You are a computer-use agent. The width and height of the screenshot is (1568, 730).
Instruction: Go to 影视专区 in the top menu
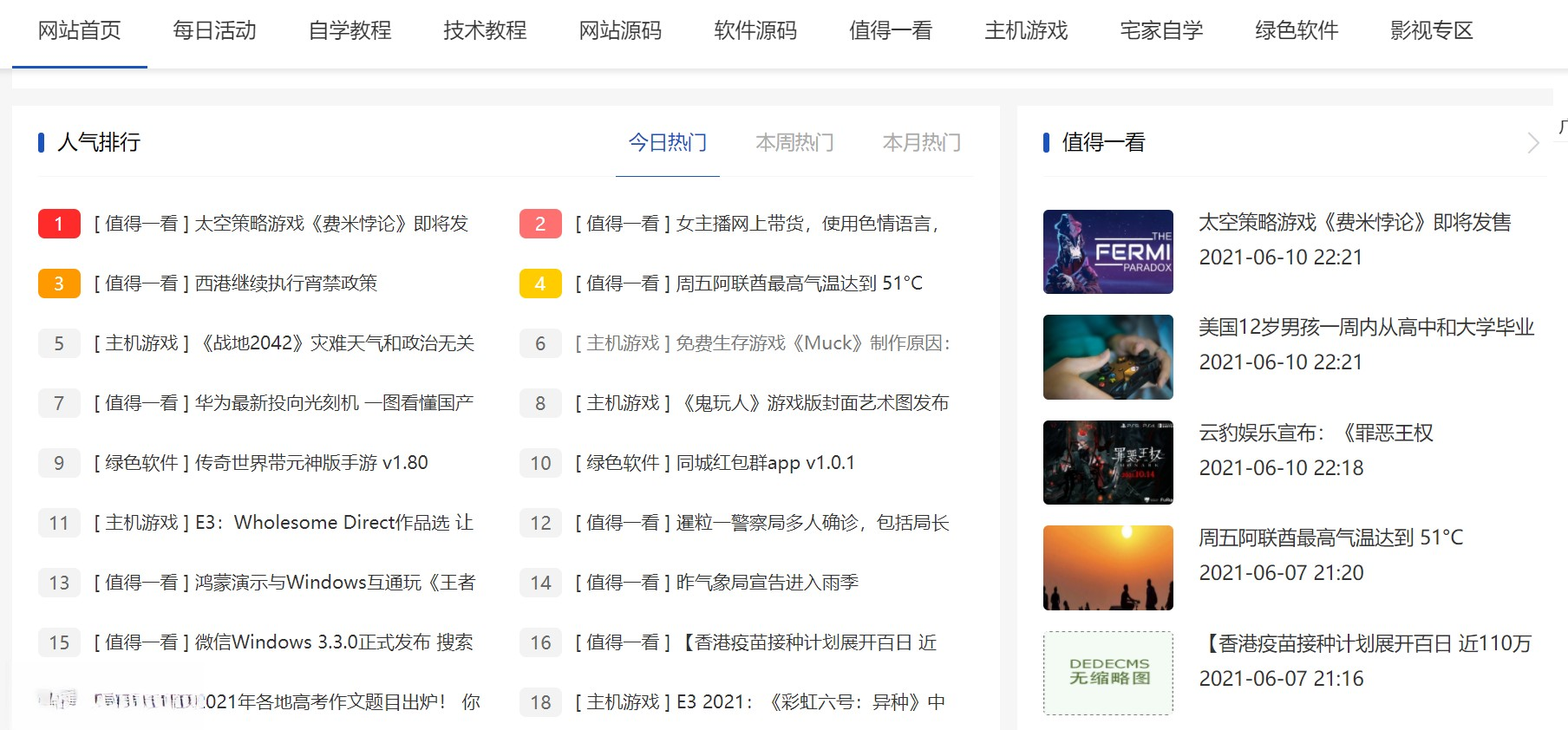tap(1431, 31)
